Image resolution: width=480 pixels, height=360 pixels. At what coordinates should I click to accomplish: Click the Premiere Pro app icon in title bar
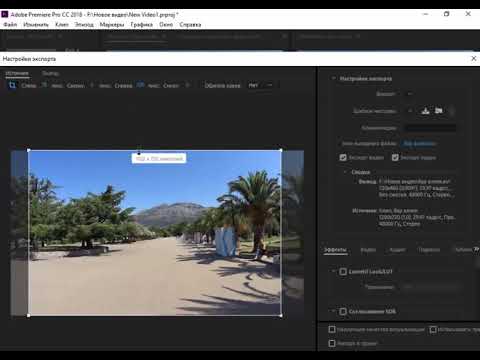[x=5, y=14]
